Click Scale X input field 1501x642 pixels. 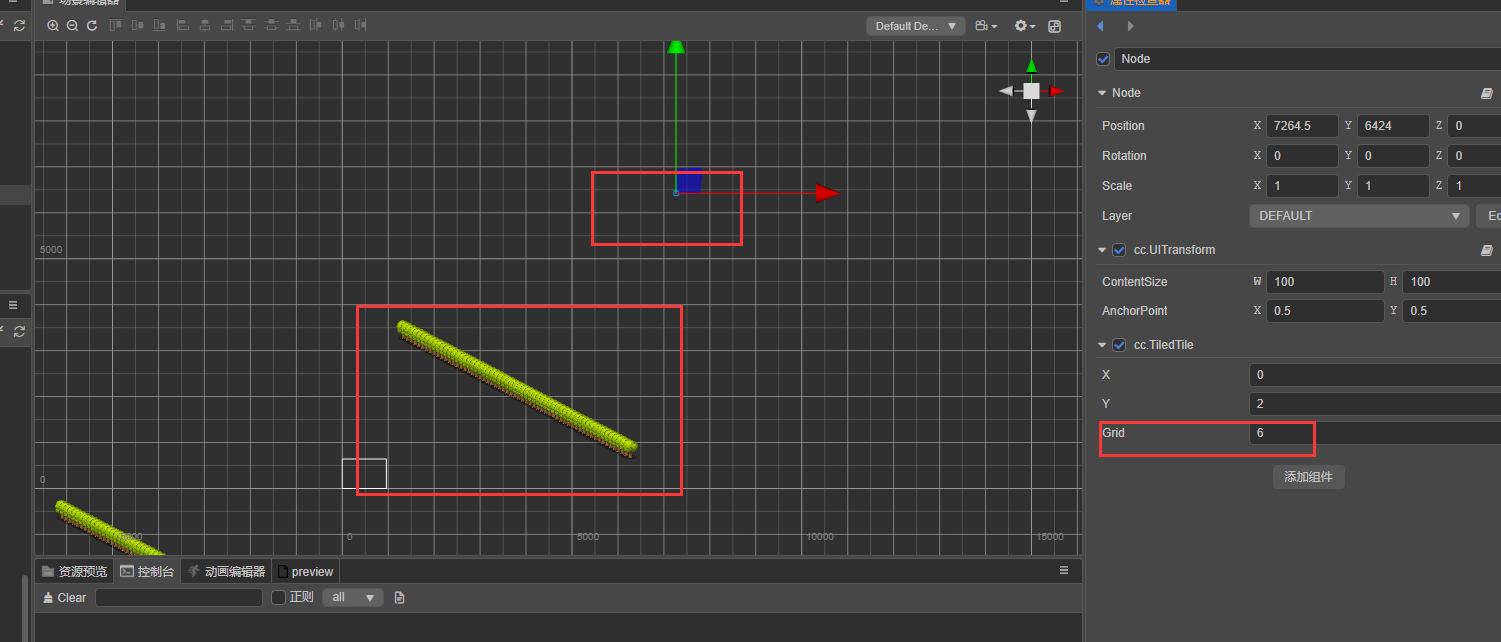tap(1302, 186)
